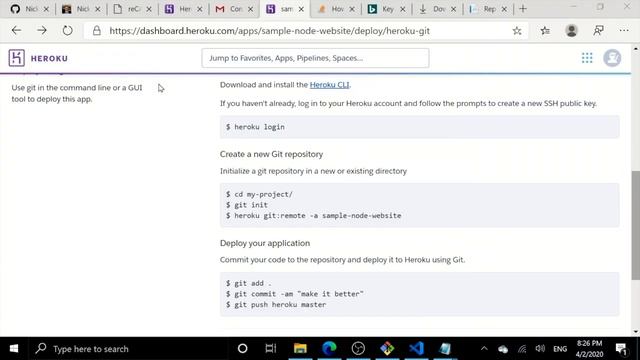This screenshot has width=640, height=360.
Task: Click the scrollbar down arrow
Action: click(x=636, y=332)
